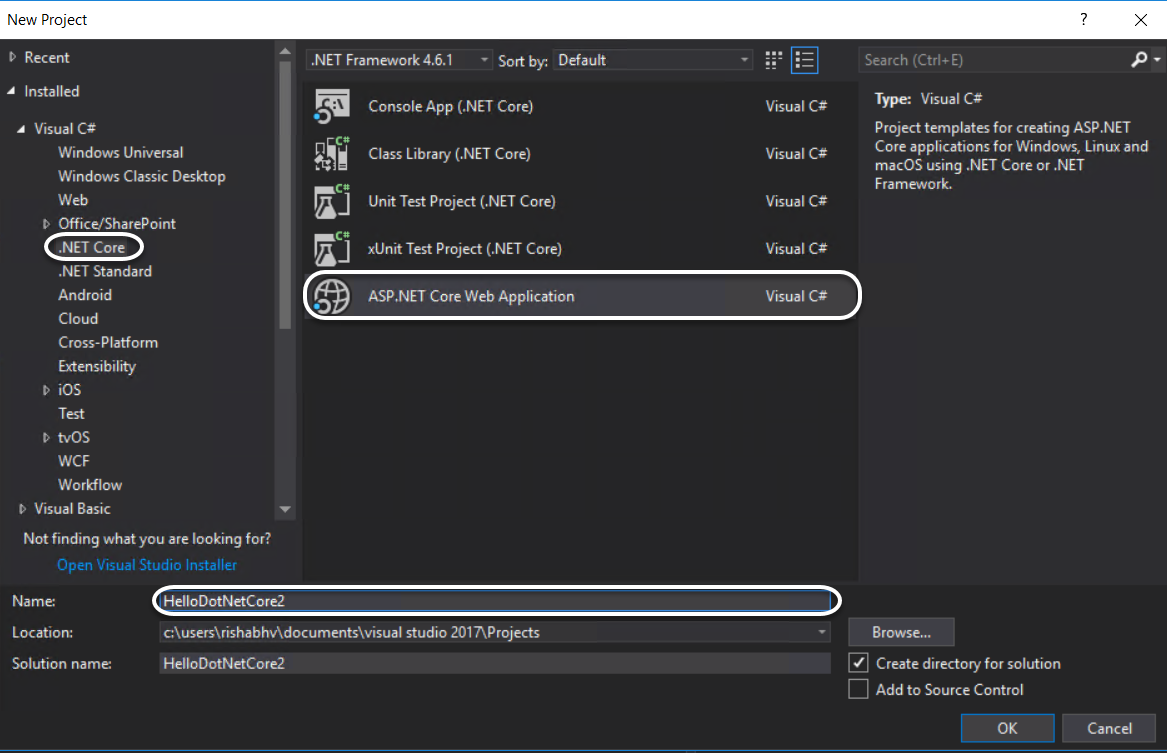Select the Web category
This screenshot has height=753, width=1167.
[x=73, y=200]
